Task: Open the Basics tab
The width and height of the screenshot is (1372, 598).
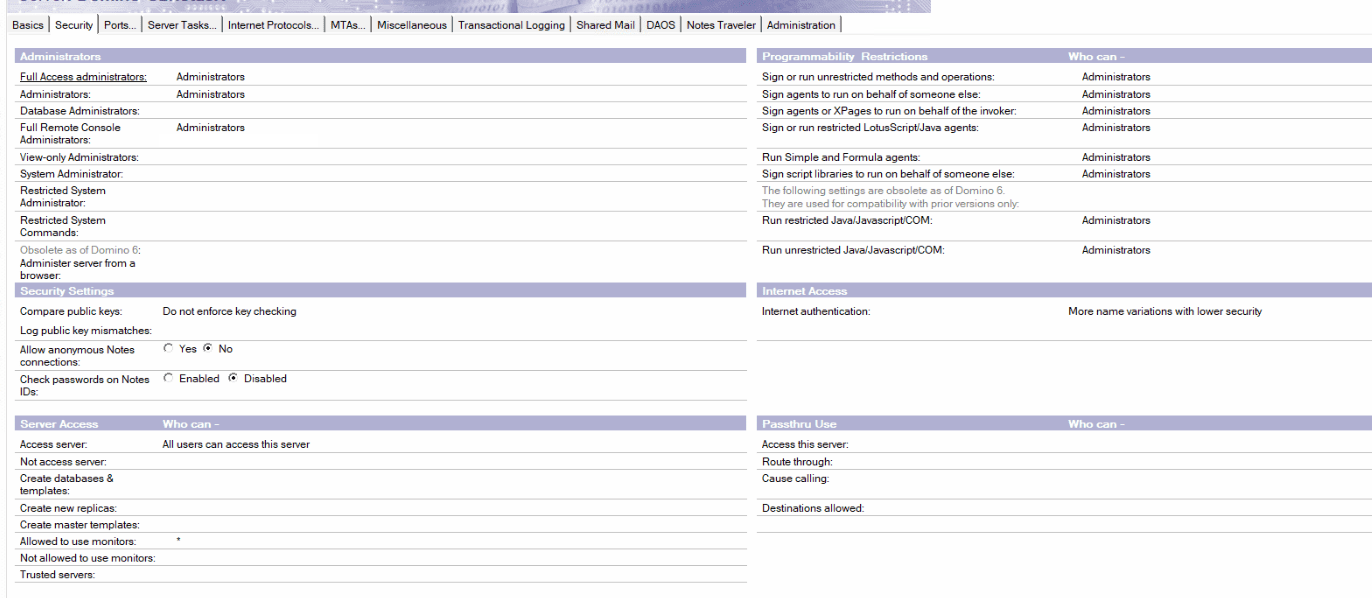Action: tap(28, 25)
